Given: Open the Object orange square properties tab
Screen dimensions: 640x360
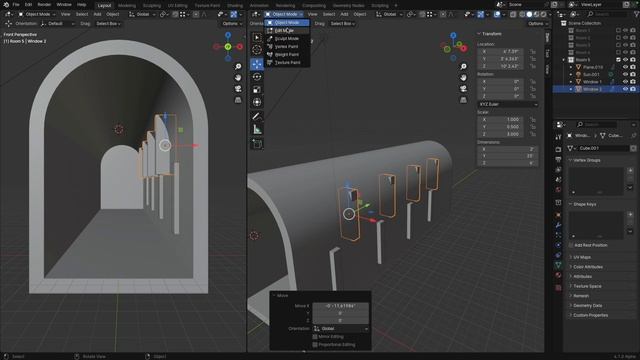Looking at the screenshot, I should (558, 215).
